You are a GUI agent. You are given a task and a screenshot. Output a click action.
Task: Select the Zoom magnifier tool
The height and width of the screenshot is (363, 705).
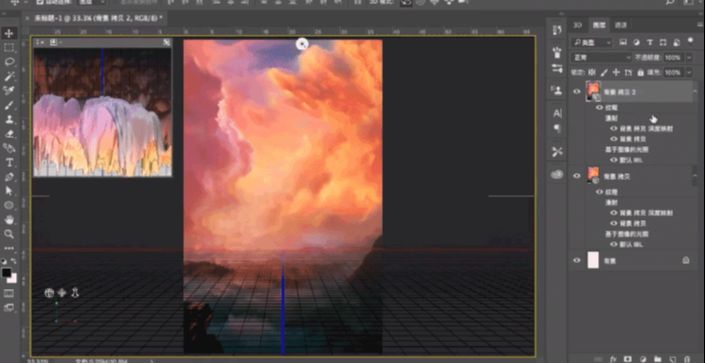point(9,233)
